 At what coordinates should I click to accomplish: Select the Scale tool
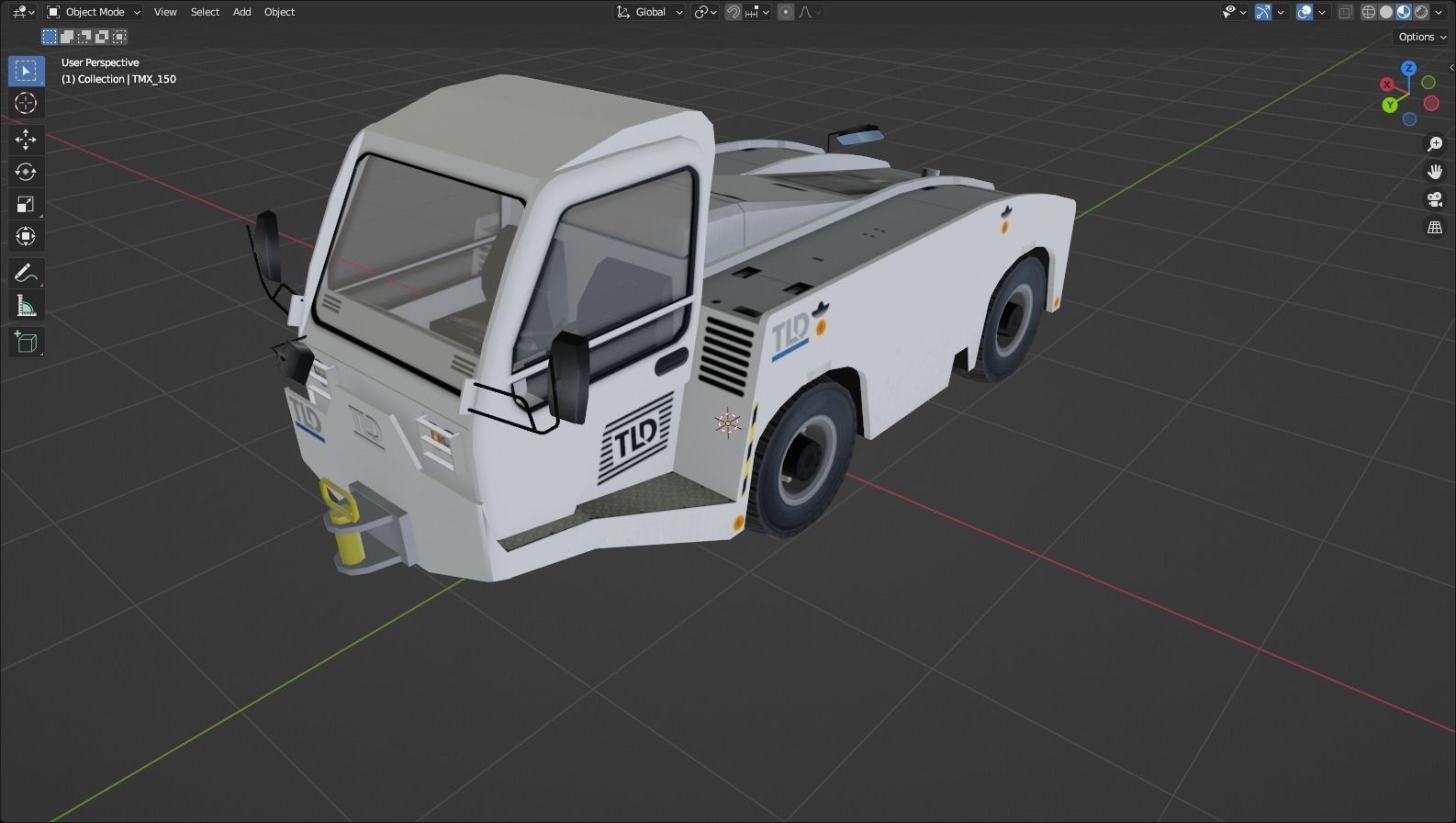pos(26,204)
